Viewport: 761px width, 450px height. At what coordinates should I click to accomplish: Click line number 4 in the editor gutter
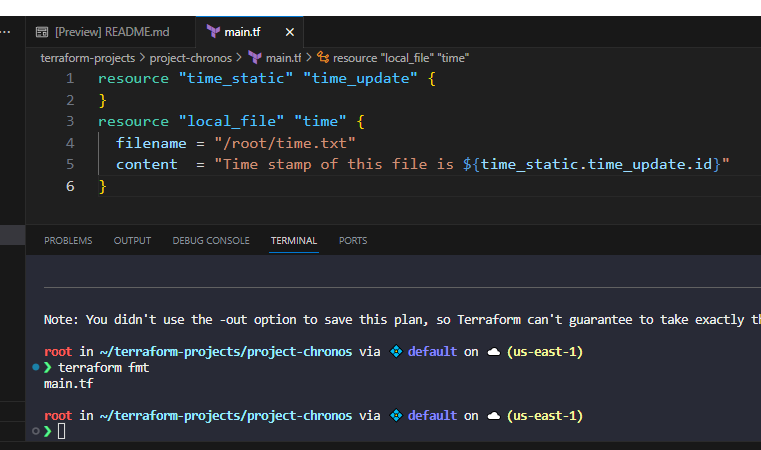[x=70, y=143]
